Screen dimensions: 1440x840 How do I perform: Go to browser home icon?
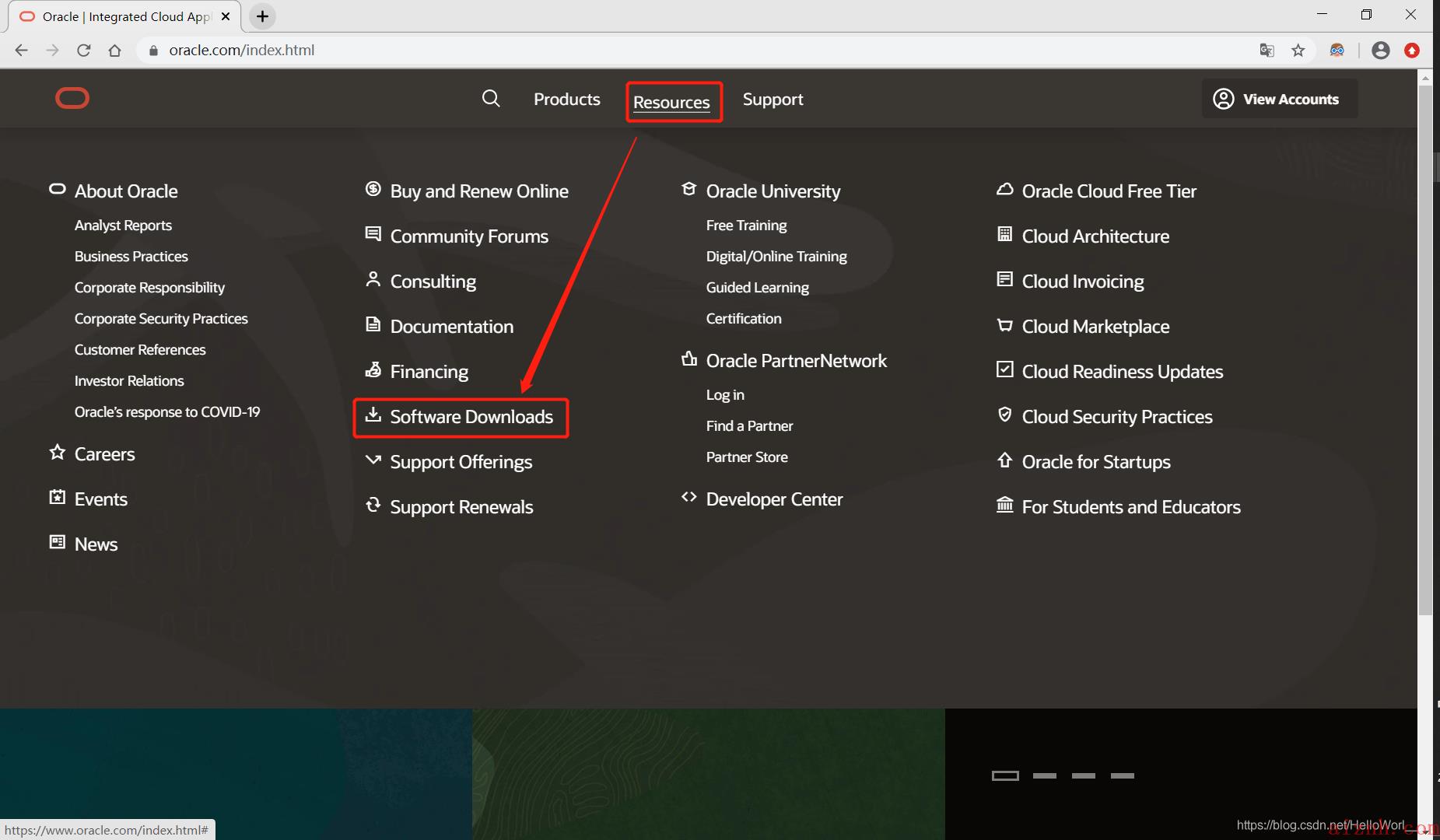[115, 50]
